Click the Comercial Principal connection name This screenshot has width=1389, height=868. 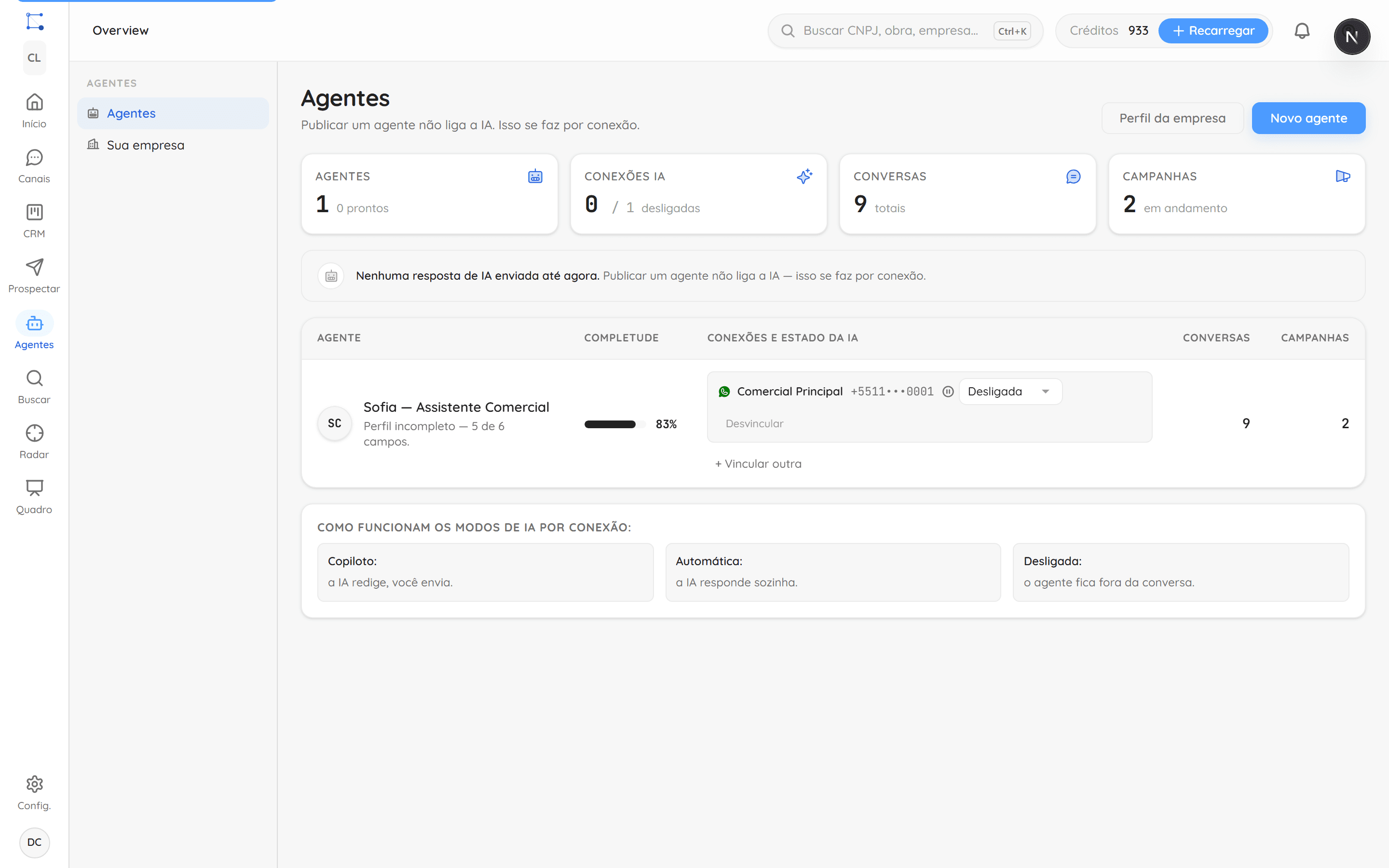click(789, 392)
